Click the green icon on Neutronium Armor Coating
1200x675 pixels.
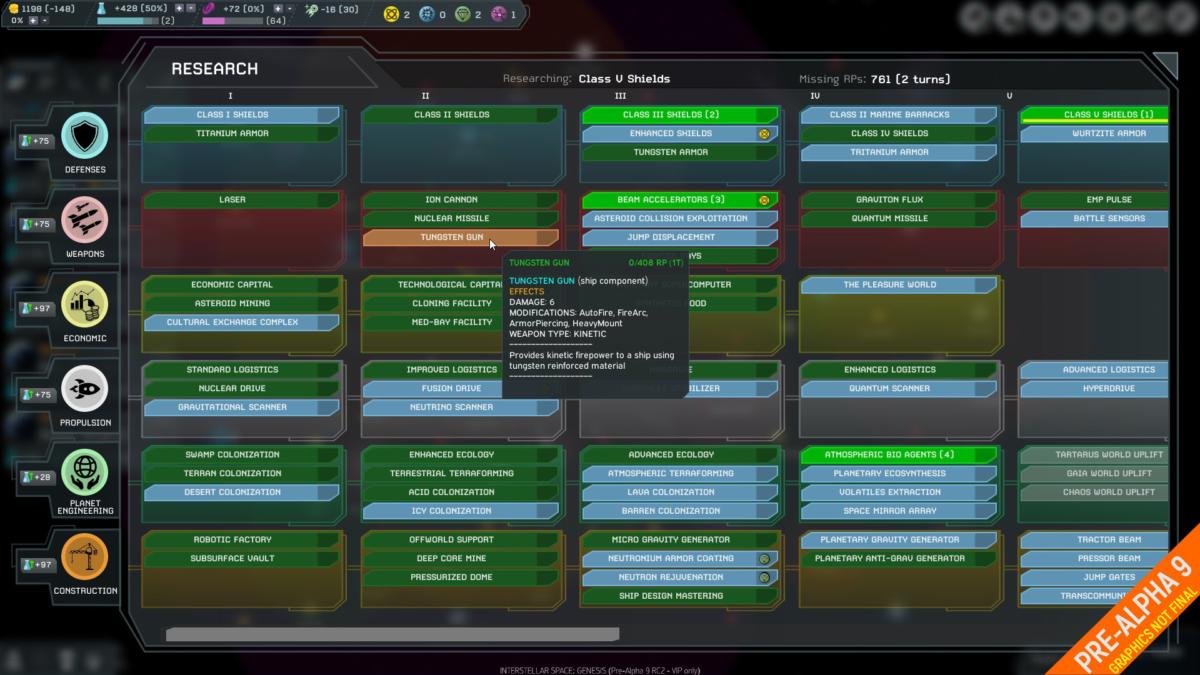click(x=764, y=559)
